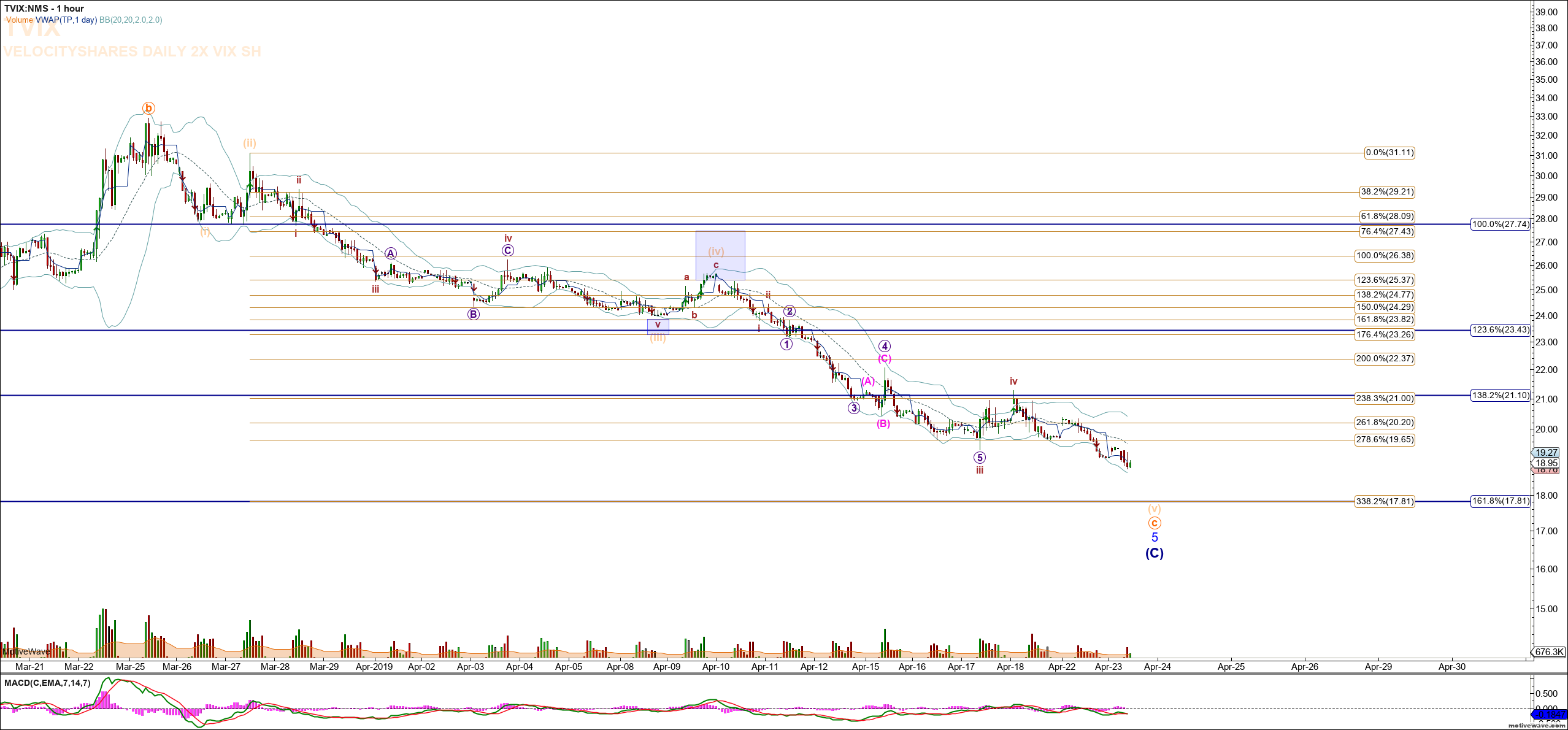Click the purple circled 3 wave marker
This screenshot has width=1568, height=730.
point(854,408)
